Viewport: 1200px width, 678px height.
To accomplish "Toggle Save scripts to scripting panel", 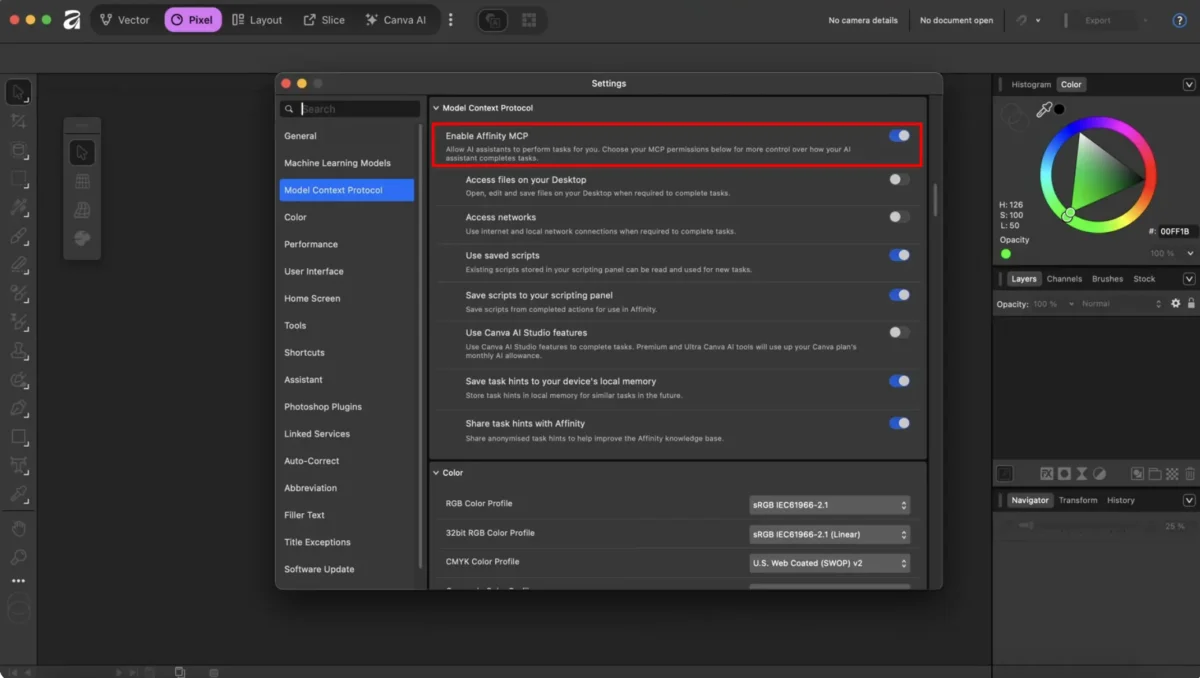I will pyautogui.click(x=899, y=295).
